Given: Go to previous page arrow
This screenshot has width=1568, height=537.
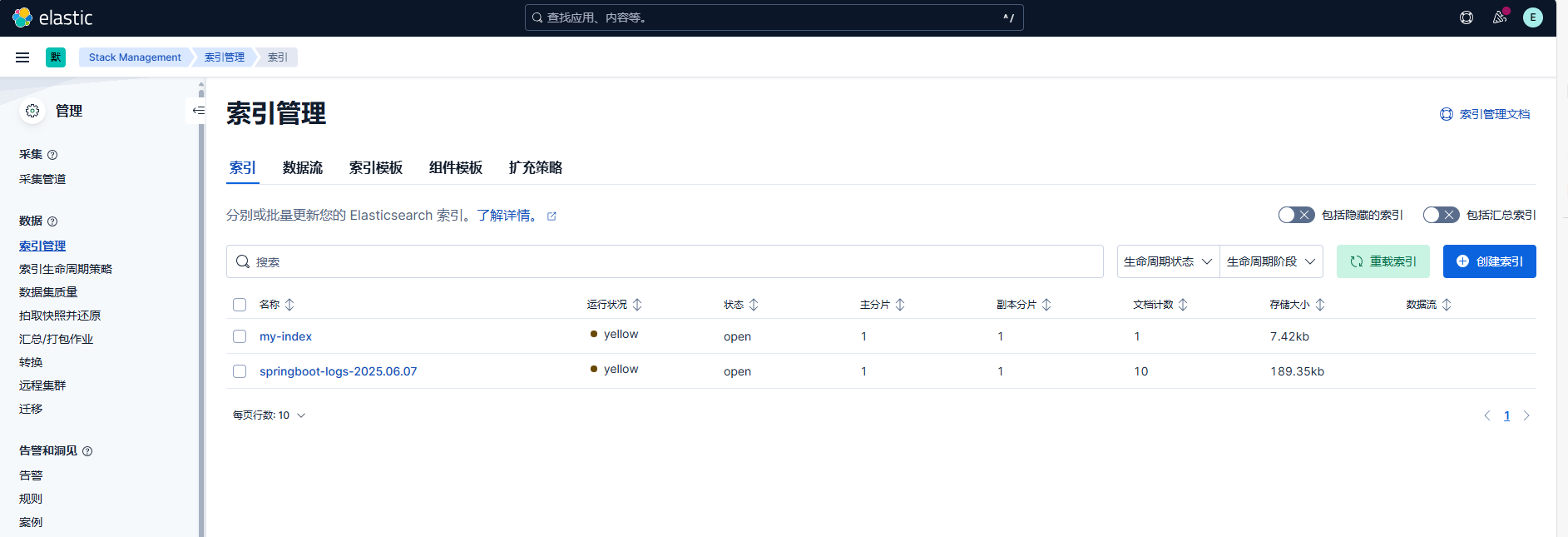Looking at the screenshot, I should coord(1487,415).
